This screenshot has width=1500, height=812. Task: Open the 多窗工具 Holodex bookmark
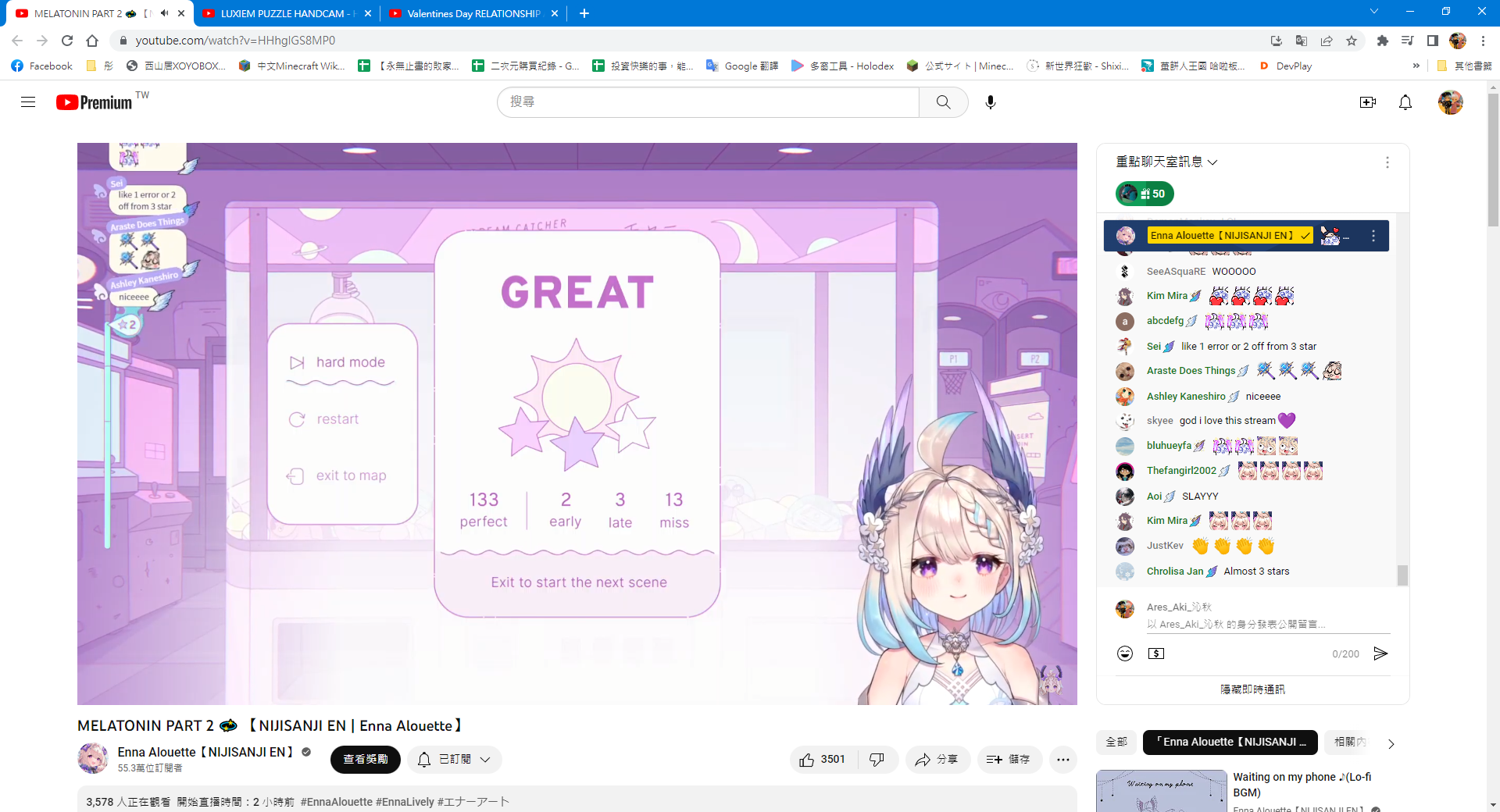click(x=843, y=66)
